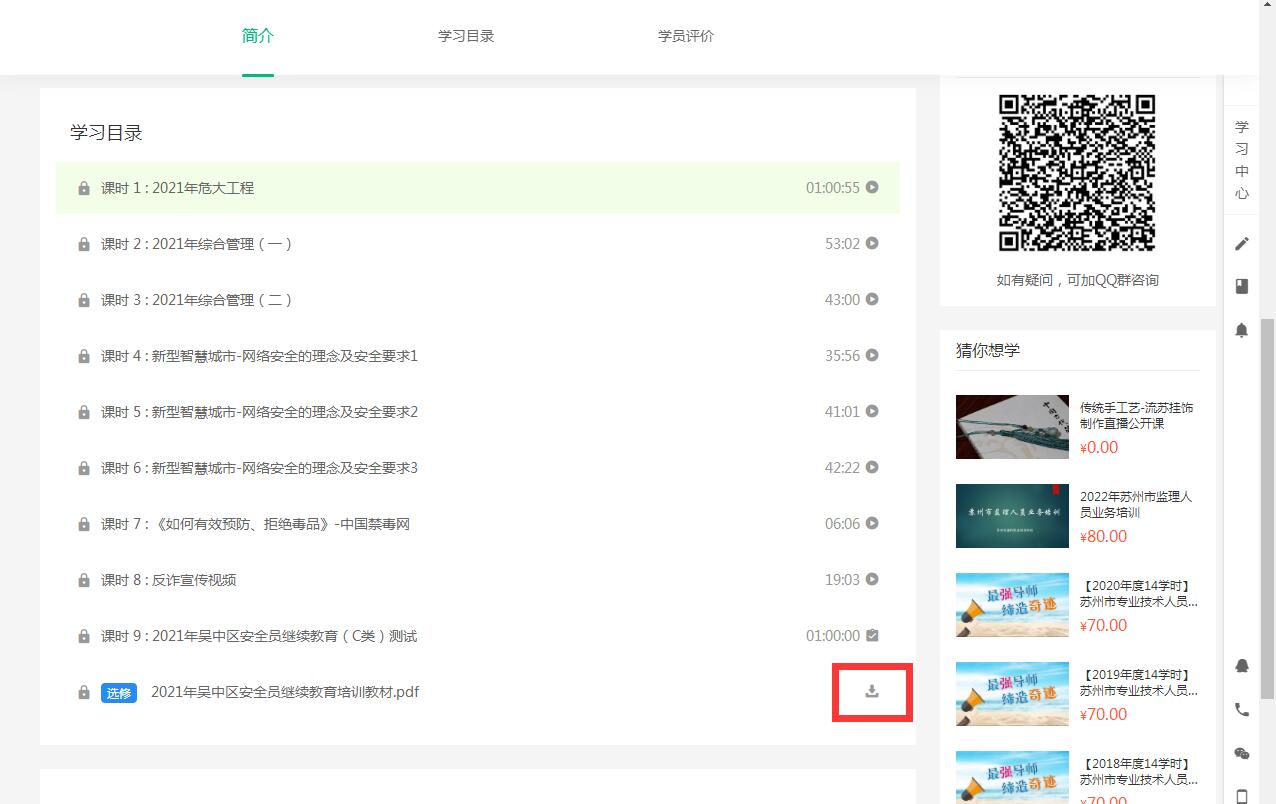Click play icon for 课时 7 中国禁毒网
The width and height of the screenshot is (1276, 804).
pyautogui.click(x=872, y=523)
